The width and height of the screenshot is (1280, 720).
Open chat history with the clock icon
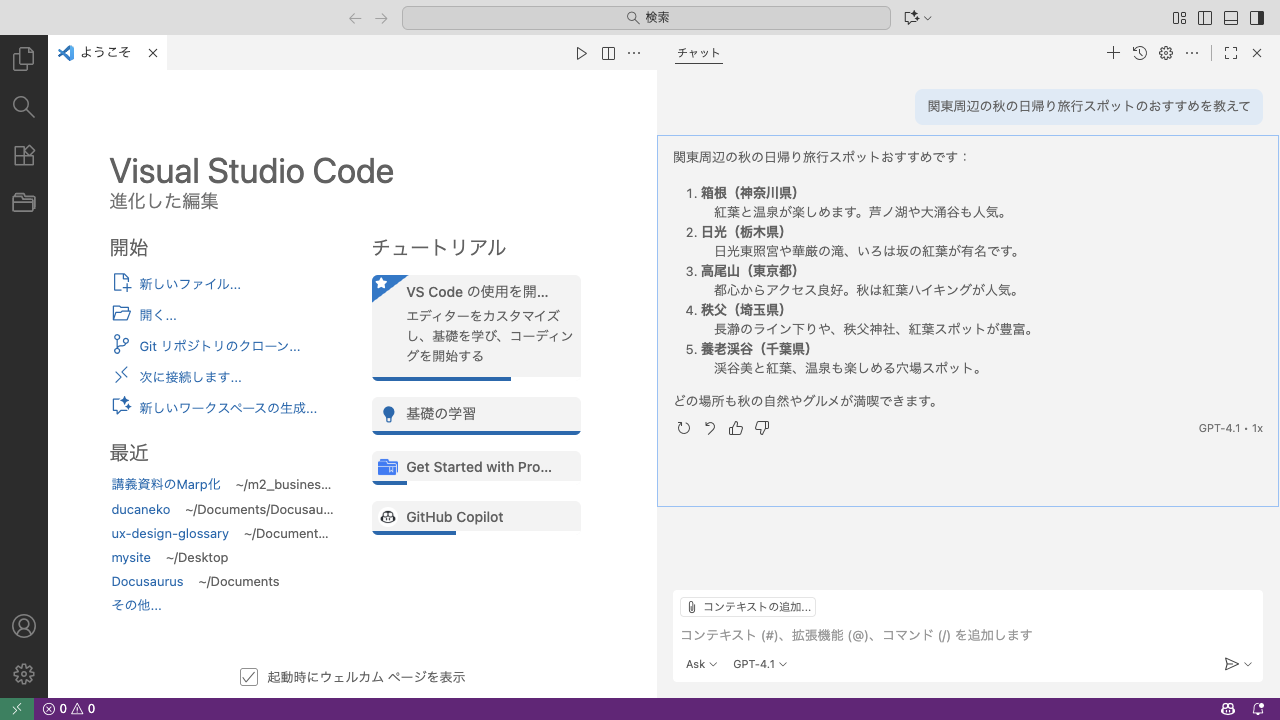pyautogui.click(x=1139, y=53)
